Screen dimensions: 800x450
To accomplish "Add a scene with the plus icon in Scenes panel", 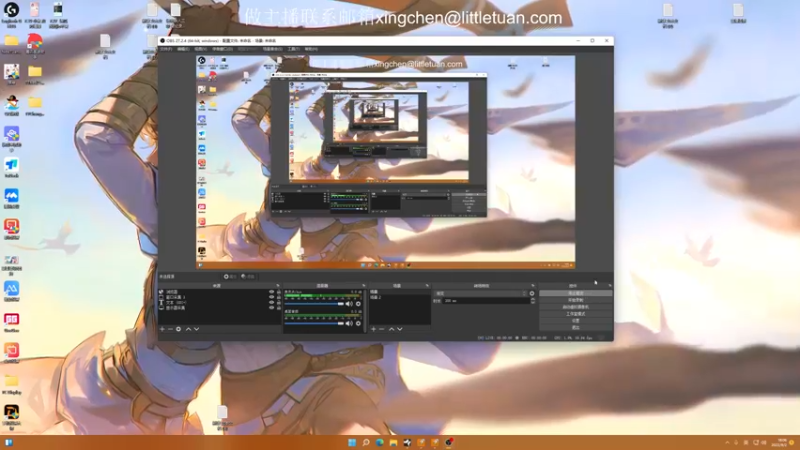I will coord(373,329).
